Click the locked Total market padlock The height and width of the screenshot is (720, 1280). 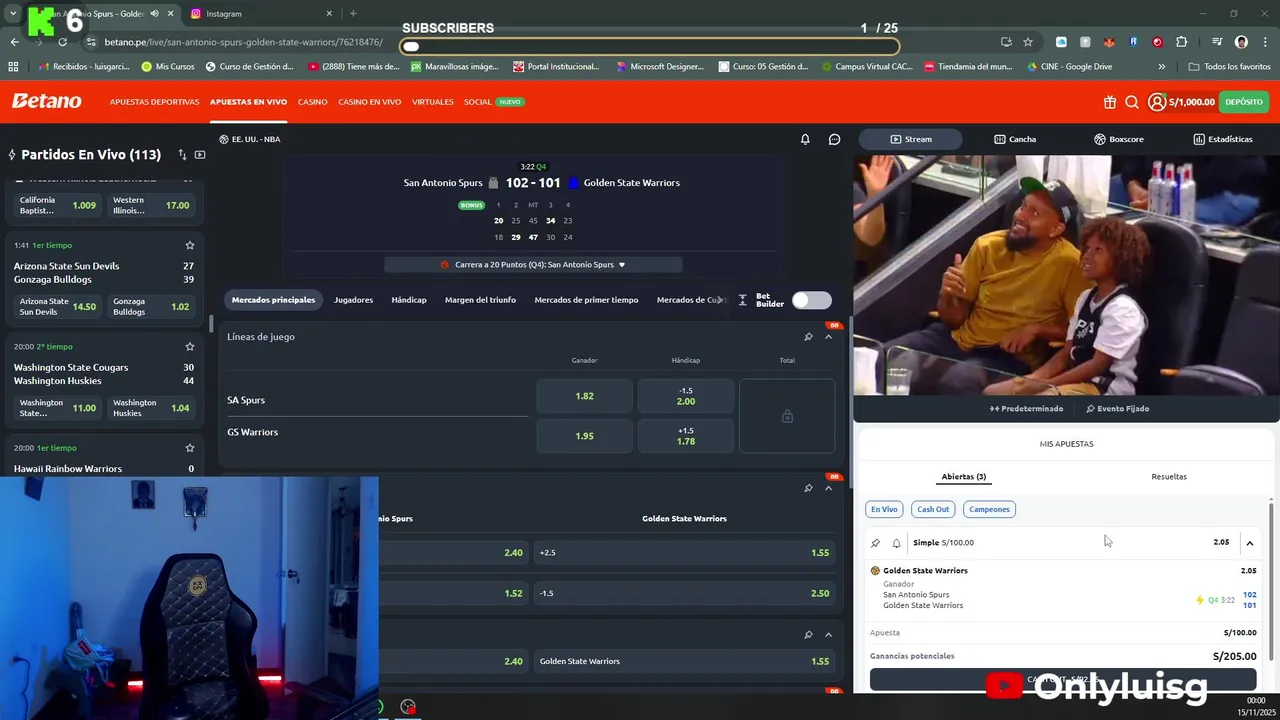point(787,416)
